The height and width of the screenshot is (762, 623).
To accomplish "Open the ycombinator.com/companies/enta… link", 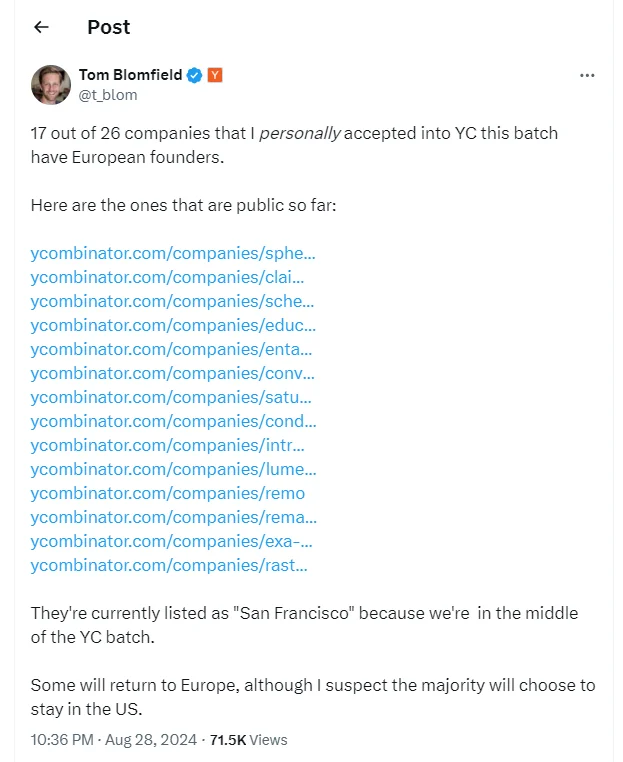I will click(171, 349).
